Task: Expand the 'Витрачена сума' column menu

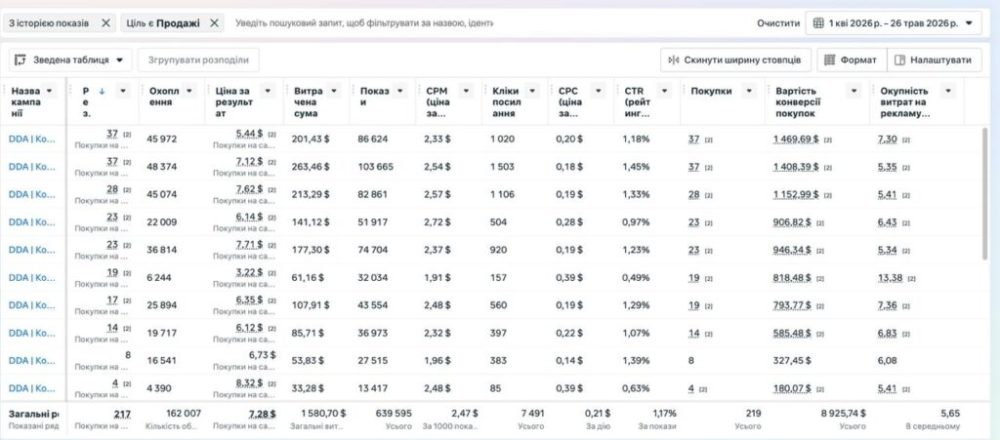Action: [334, 91]
